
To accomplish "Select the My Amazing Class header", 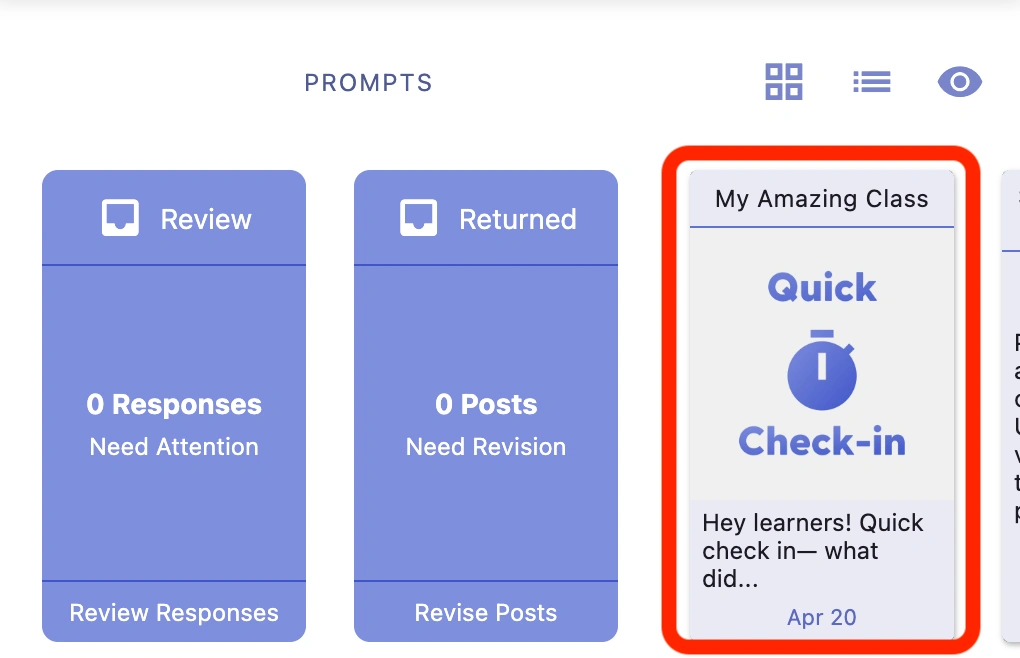I will point(822,198).
